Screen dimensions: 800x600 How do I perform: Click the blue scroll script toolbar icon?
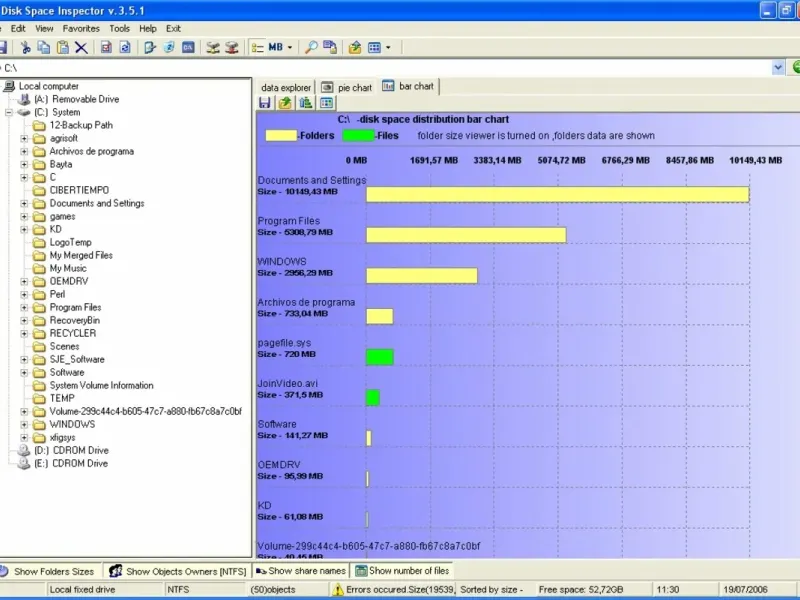click(x=169, y=47)
